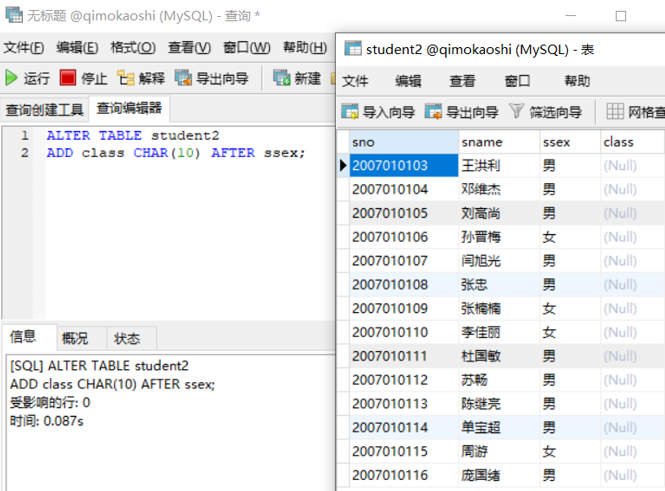This screenshot has height=491, width=665.
Task: Open the 帮助 menu in student2 table window
Action: 577,81
